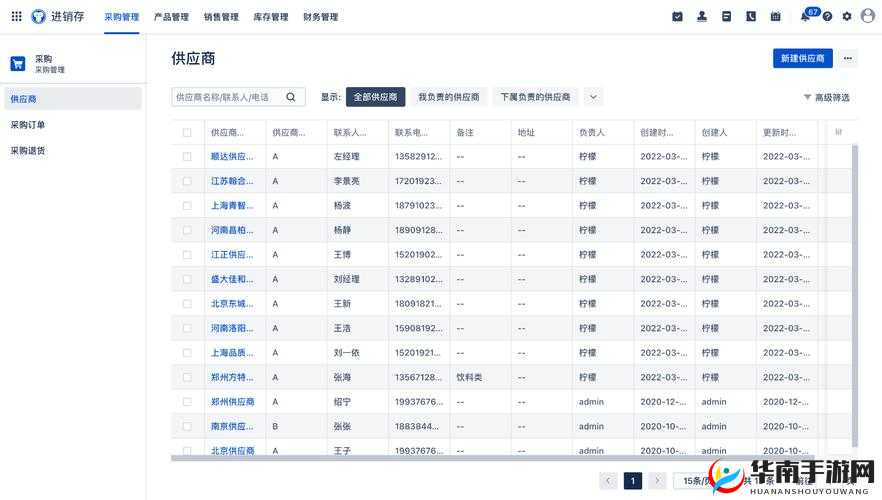Open column settings icon in table header
The image size is (882, 500).
pos(838,132)
